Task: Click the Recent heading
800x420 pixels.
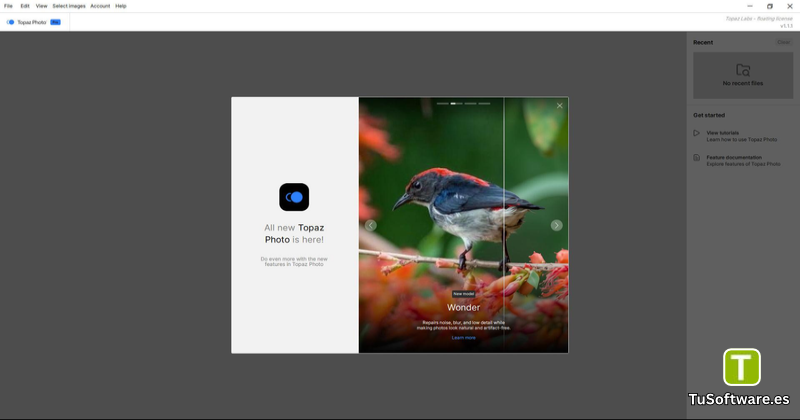Action: (x=703, y=42)
